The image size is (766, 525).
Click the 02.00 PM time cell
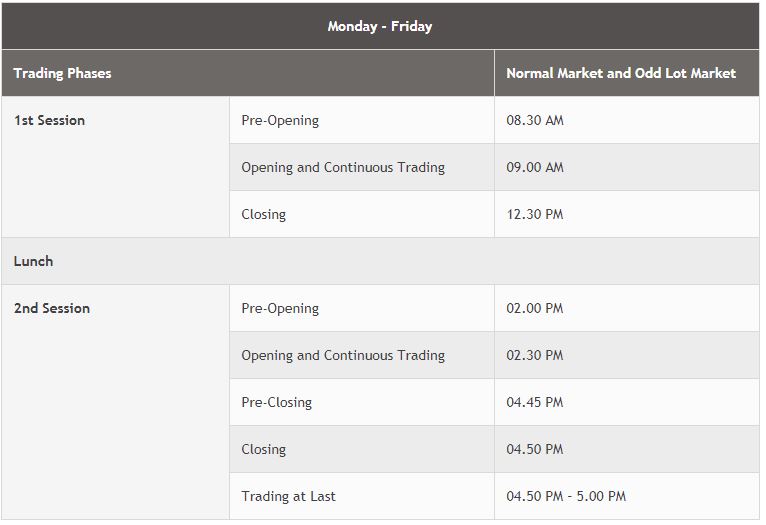[x=535, y=308]
